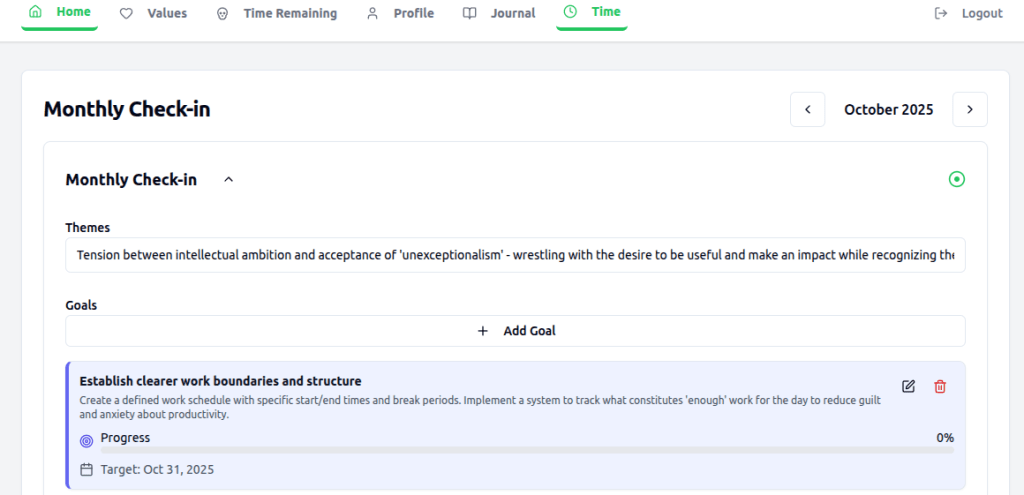Go to the previous month

coord(807,110)
